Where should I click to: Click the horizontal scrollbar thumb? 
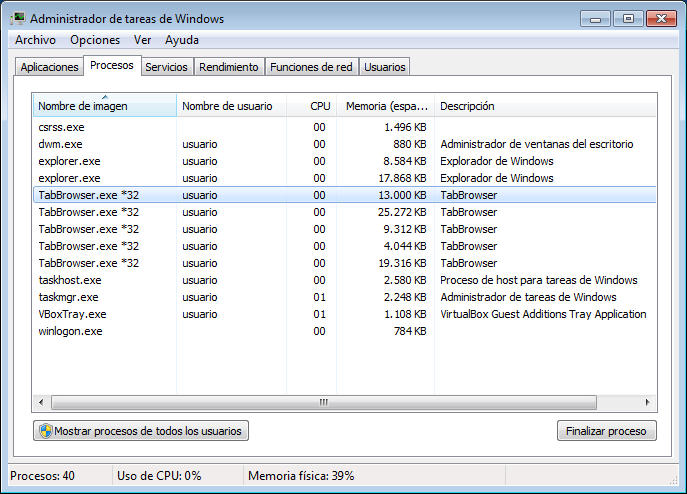click(x=324, y=402)
